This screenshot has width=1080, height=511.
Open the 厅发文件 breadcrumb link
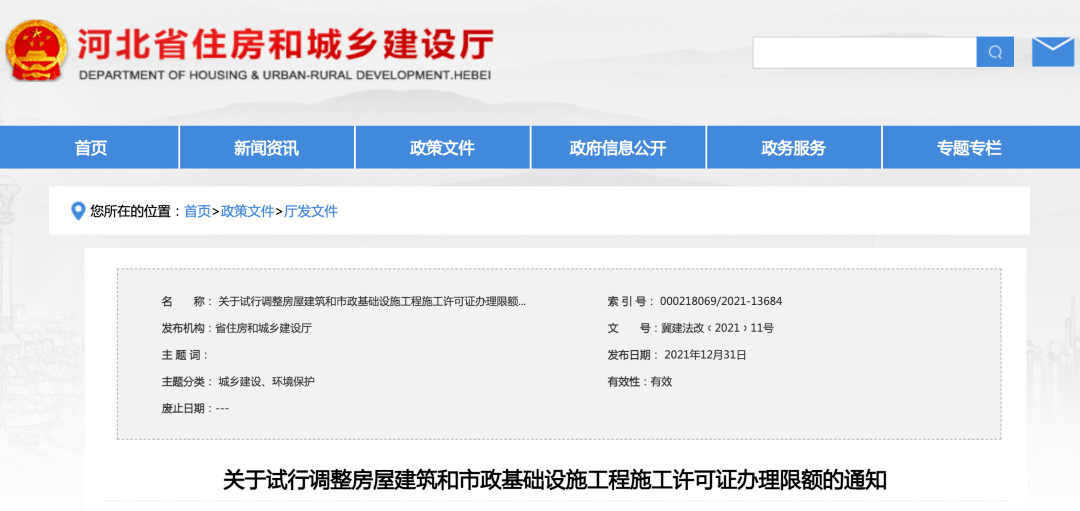pyautogui.click(x=311, y=211)
